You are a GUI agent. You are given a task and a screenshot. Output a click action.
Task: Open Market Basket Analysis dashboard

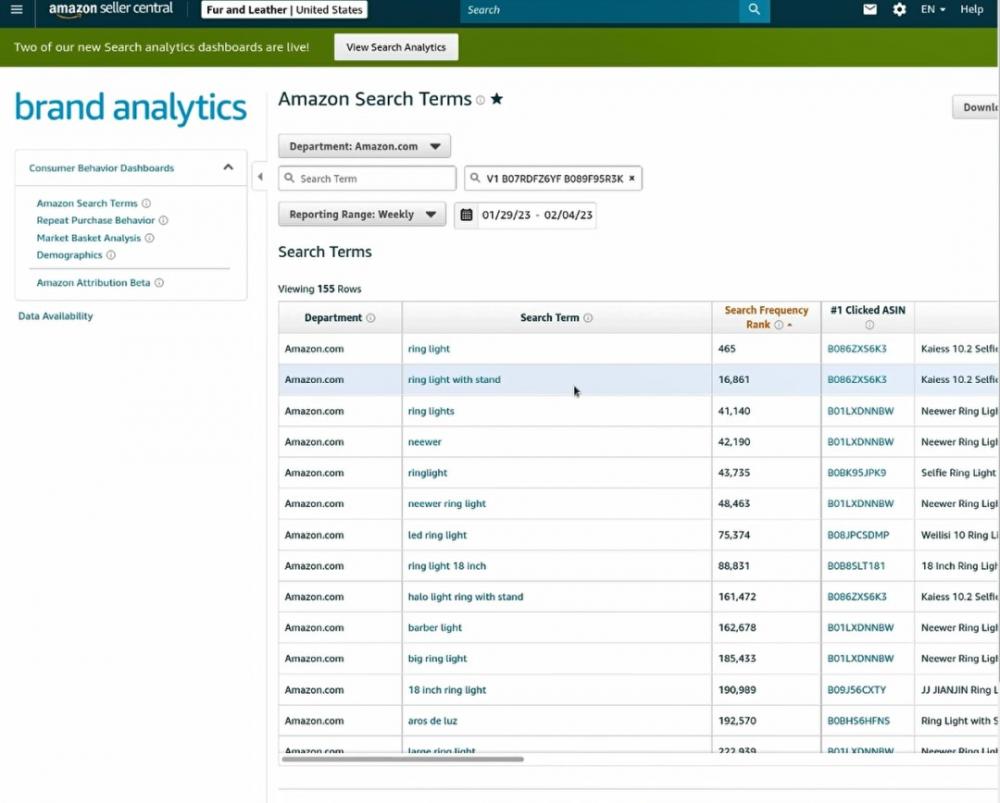click(89, 238)
